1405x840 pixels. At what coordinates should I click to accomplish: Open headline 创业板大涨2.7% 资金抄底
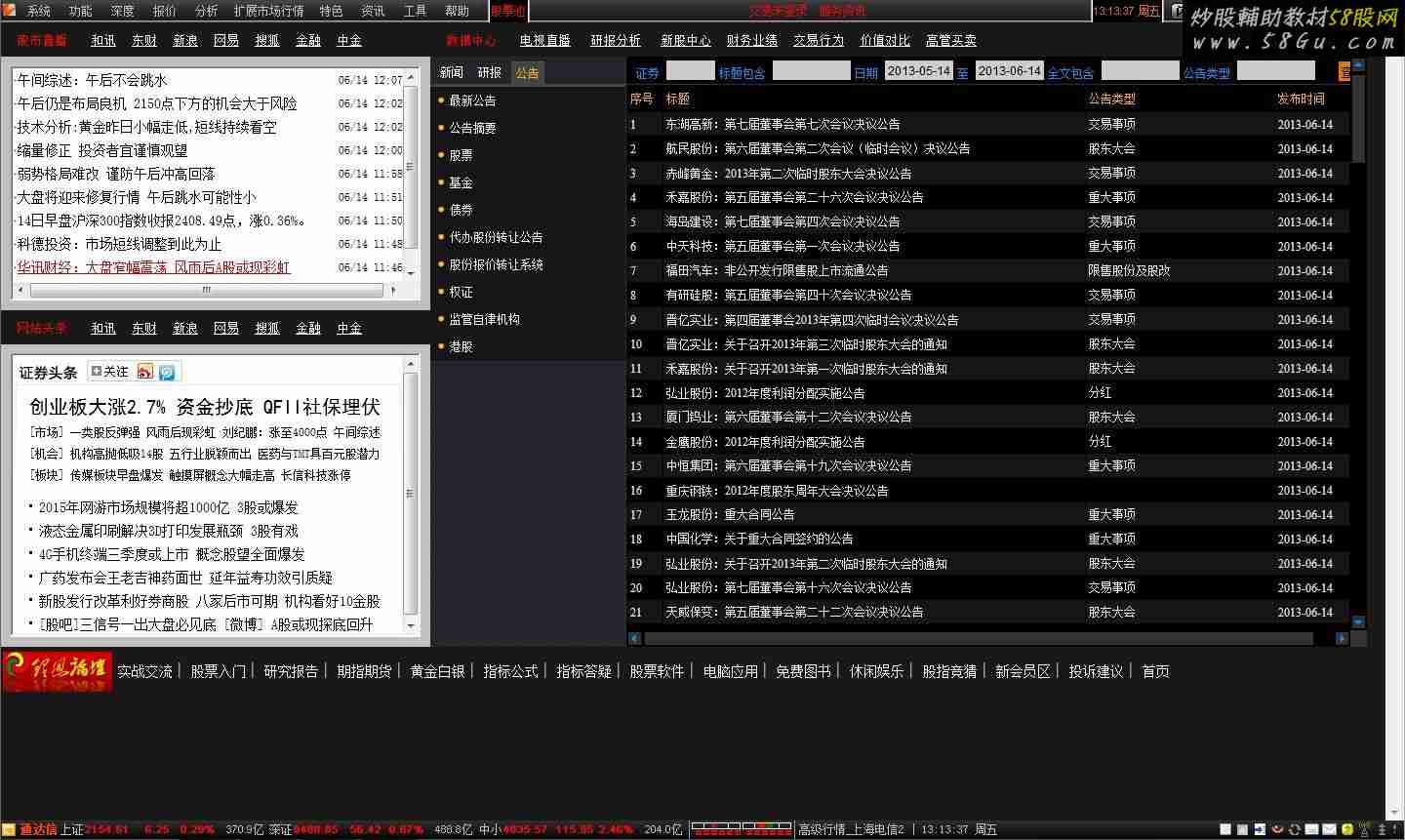pos(205,407)
